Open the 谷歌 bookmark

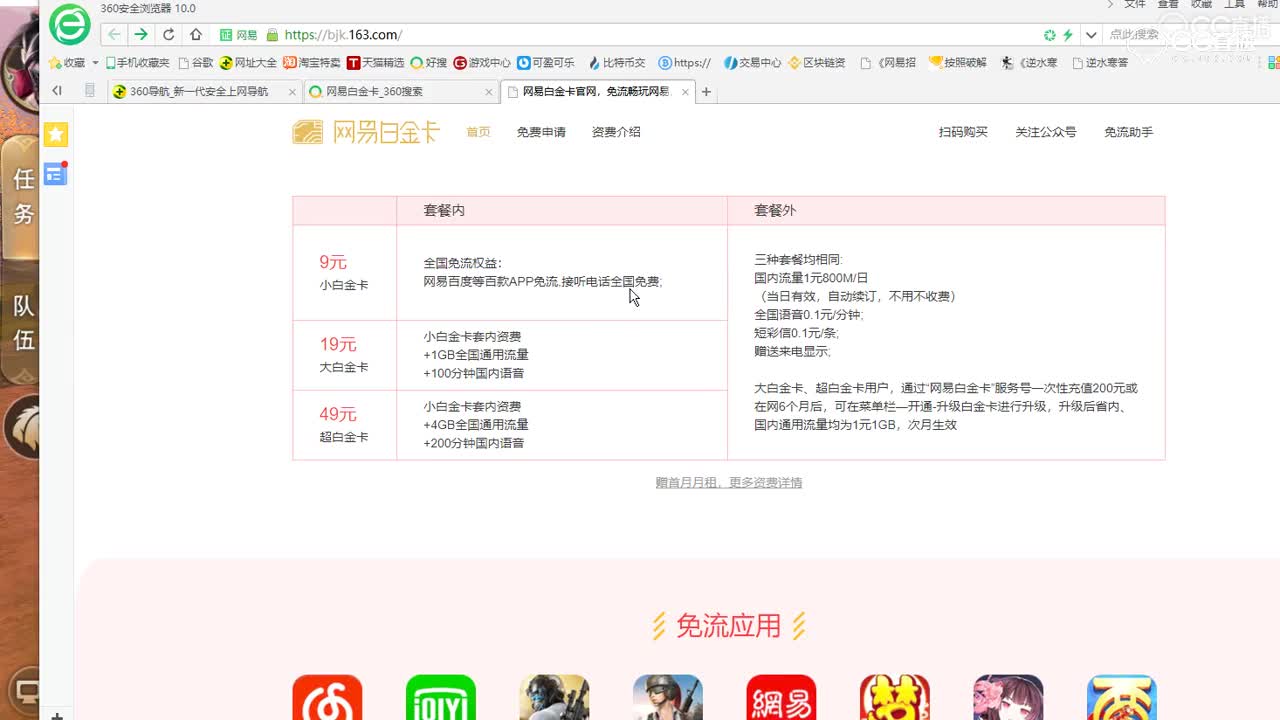point(195,62)
